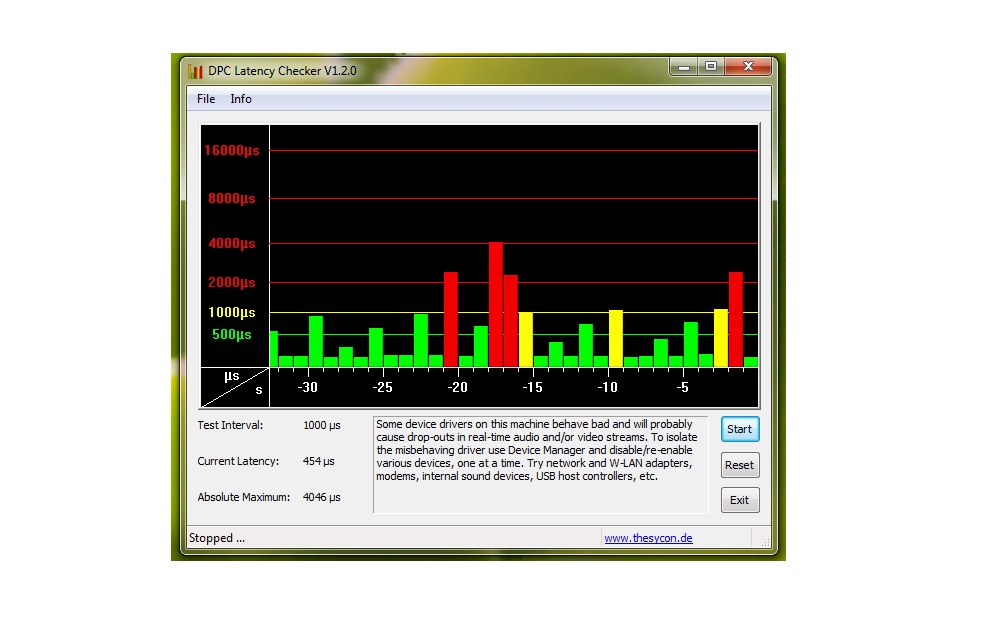
Task: Click the Current Latency label
Action: [238, 462]
